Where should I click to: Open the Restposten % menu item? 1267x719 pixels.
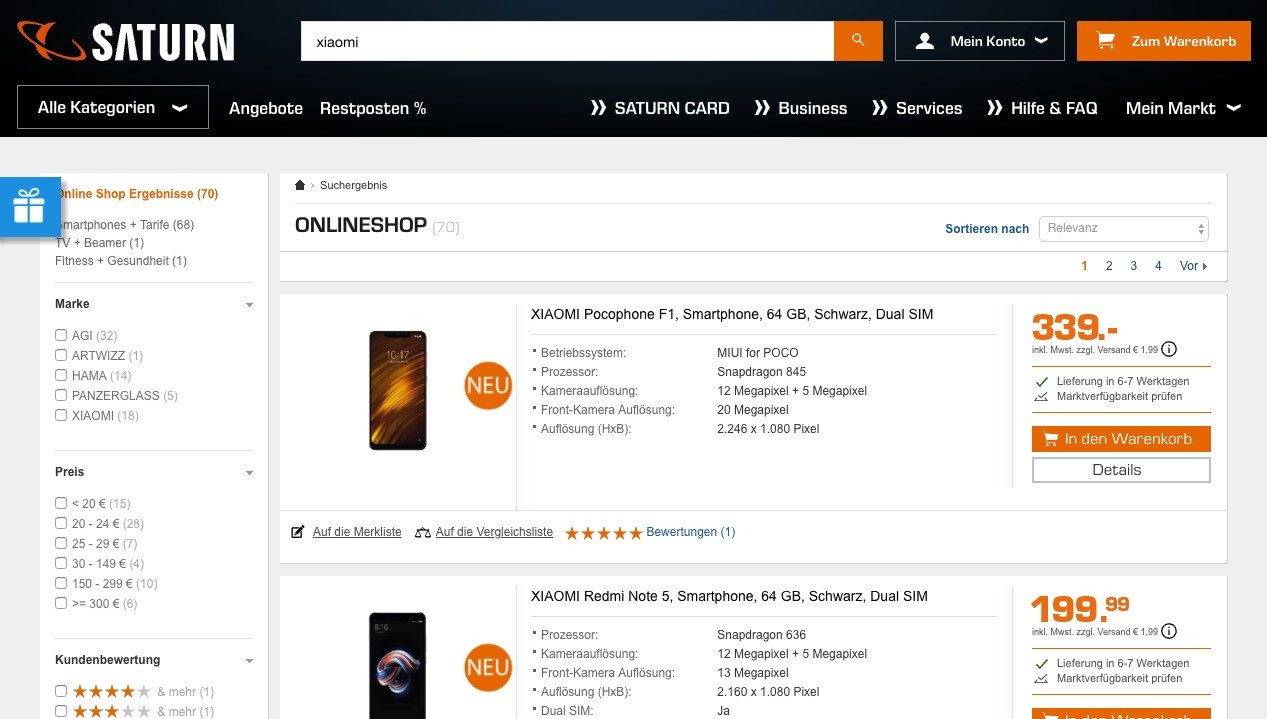(x=373, y=108)
